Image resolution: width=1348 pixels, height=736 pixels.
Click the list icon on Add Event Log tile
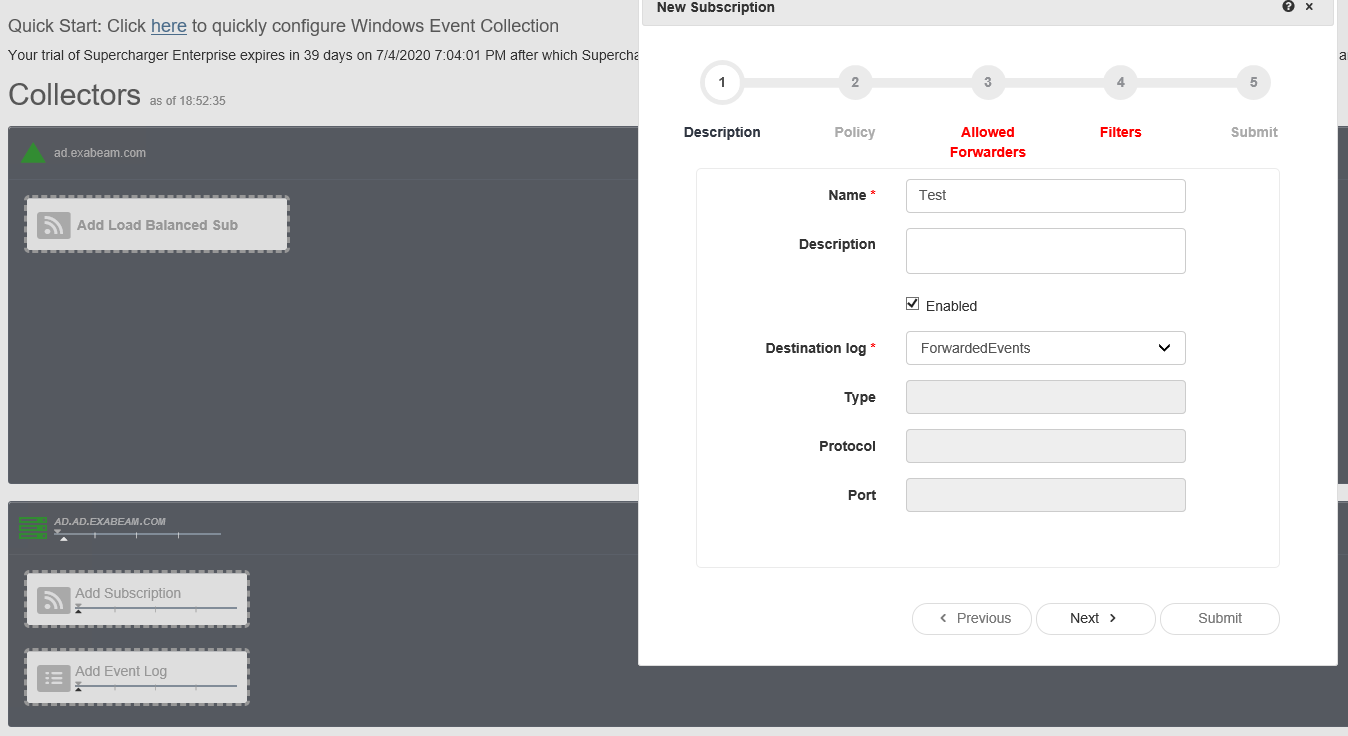(54, 678)
